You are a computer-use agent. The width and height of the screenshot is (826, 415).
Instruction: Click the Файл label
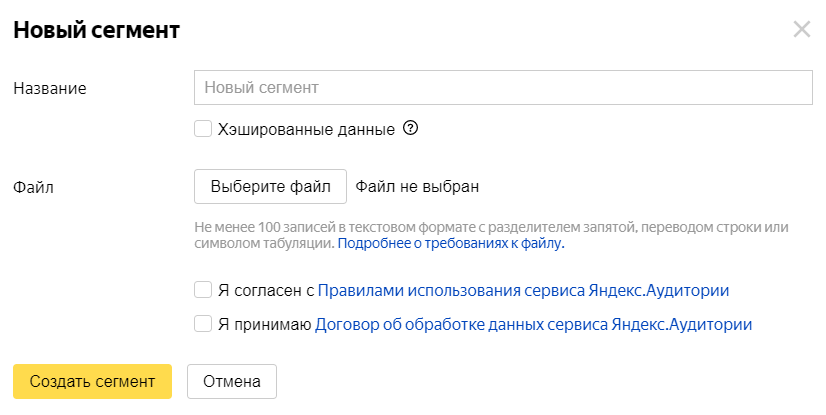pos(33,187)
